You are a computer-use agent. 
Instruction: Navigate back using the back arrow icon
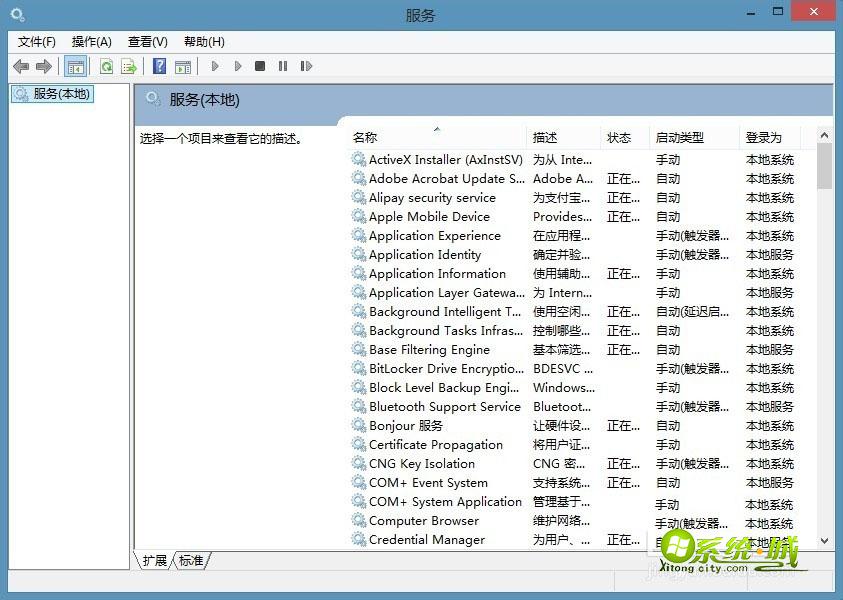(21, 66)
